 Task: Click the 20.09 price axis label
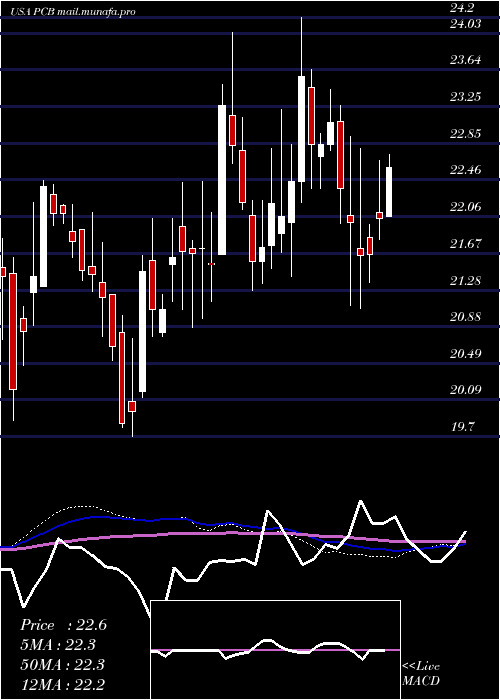[x=466, y=390]
